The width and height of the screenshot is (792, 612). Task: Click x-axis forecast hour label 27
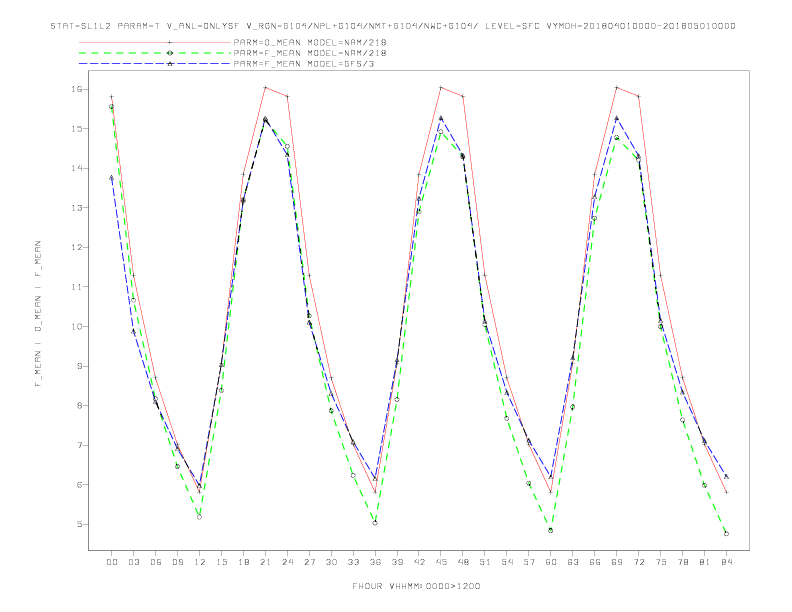point(310,562)
